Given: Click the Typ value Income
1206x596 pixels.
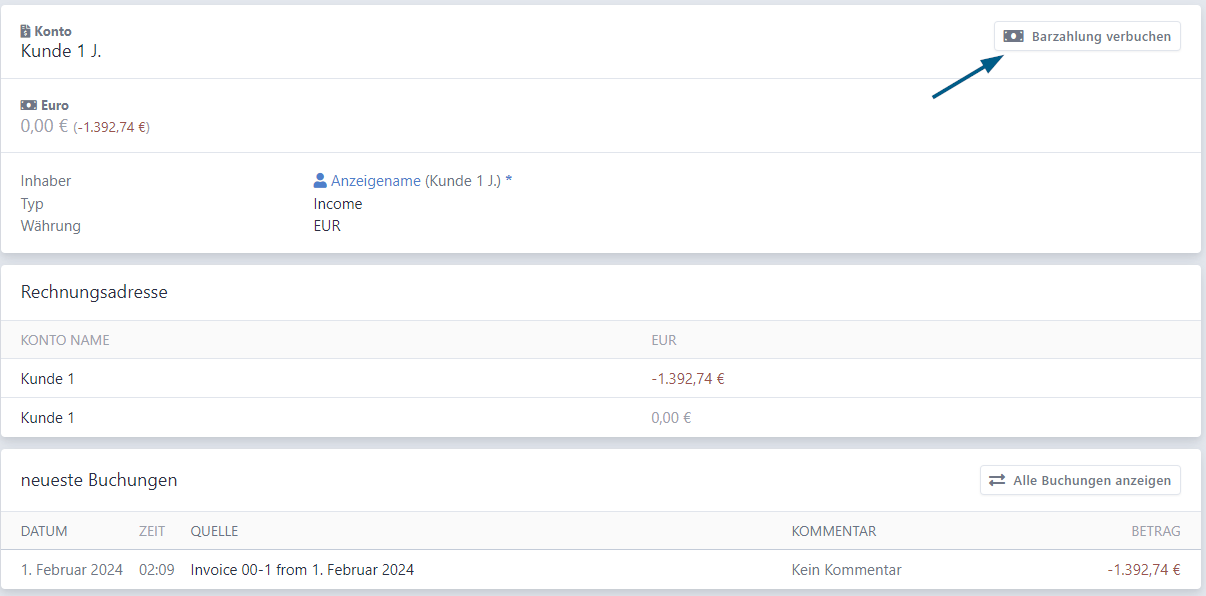Looking at the screenshot, I should [338, 204].
